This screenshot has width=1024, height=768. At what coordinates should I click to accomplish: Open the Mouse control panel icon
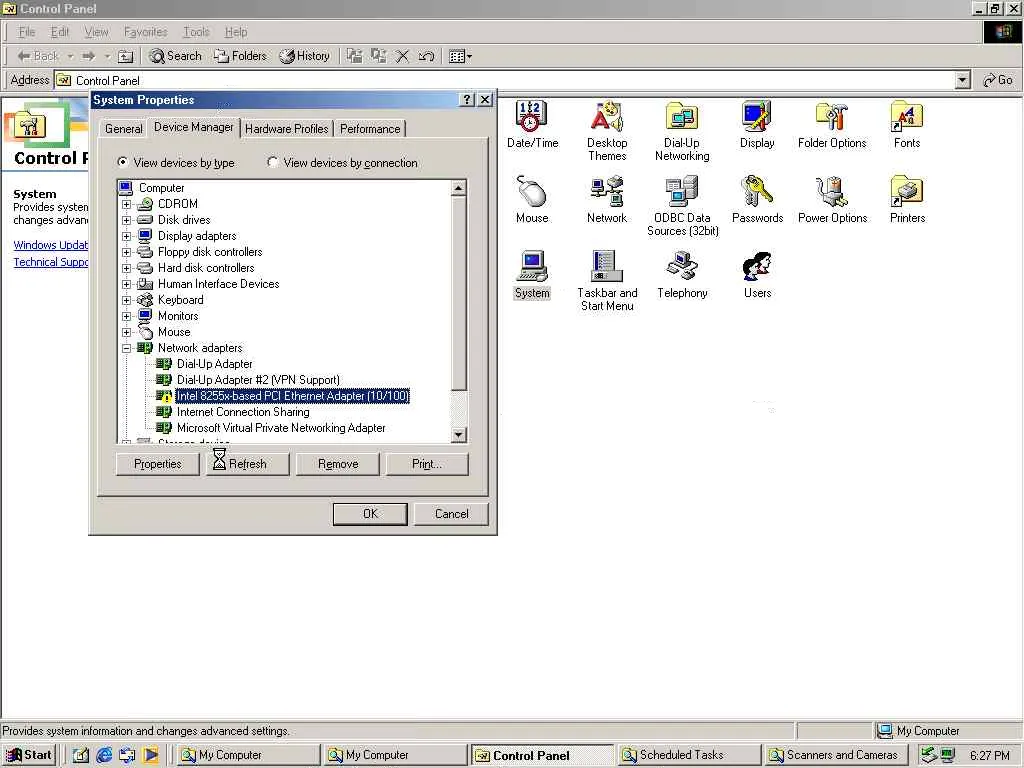(532, 200)
